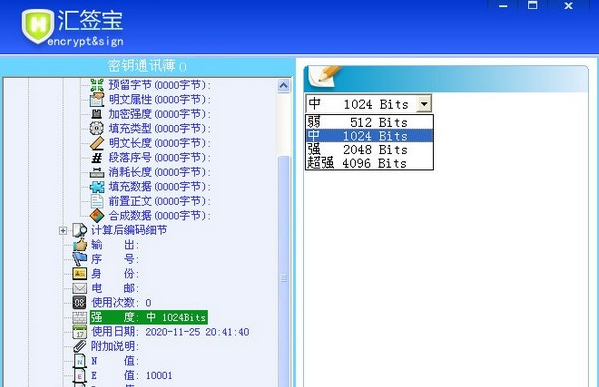This screenshot has height=387, width=599.
Task: Close the 汇签宝 window
Action: [568, 6]
